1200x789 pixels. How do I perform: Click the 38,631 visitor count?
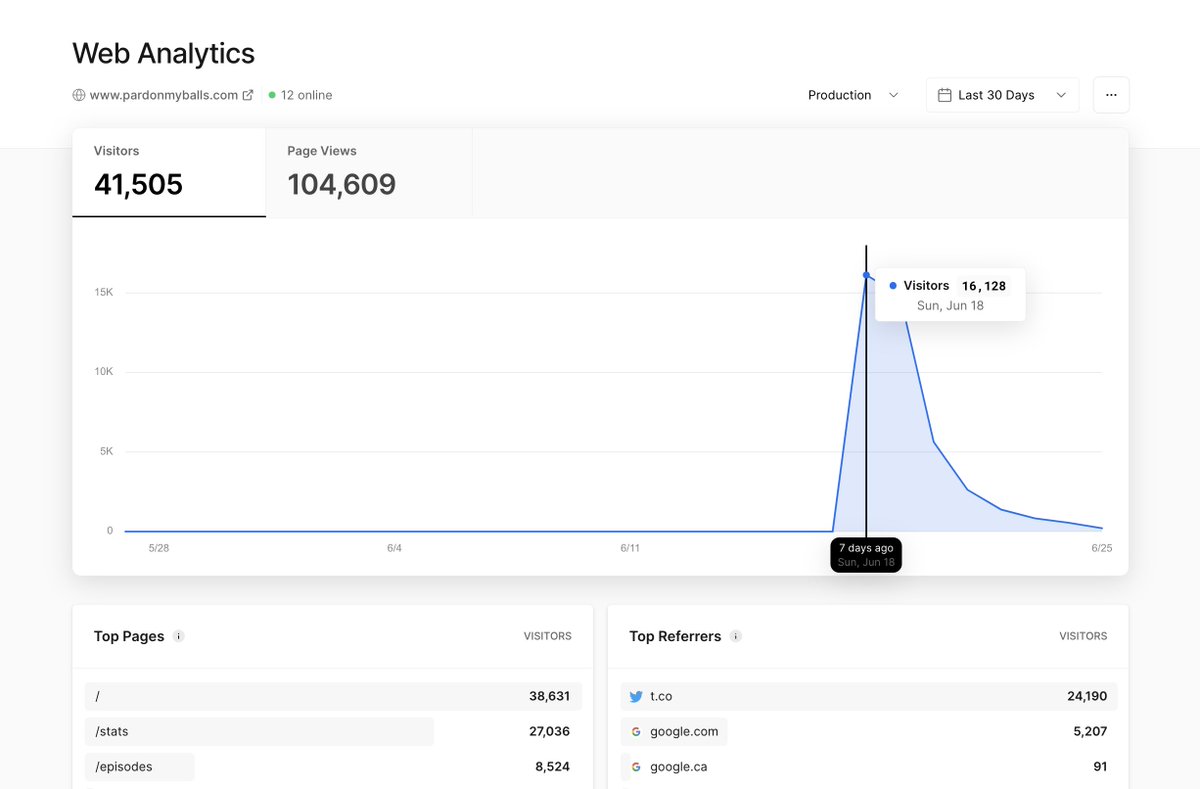[550, 696]
